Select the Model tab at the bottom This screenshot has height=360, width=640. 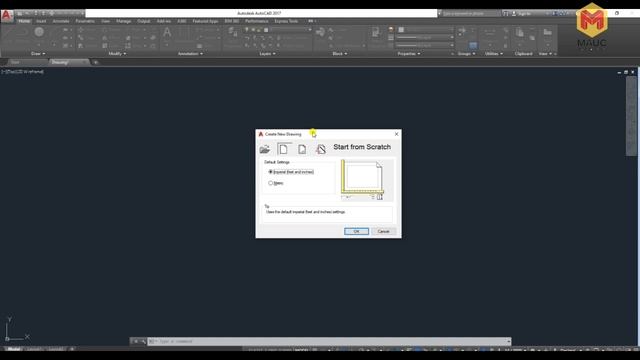coord(13,349)
